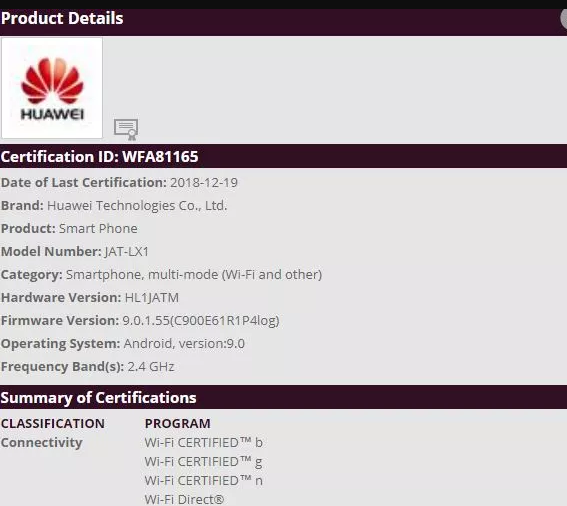567x506 pixels.
Task: Click the 'Product:' label
Action: (28, 229)
